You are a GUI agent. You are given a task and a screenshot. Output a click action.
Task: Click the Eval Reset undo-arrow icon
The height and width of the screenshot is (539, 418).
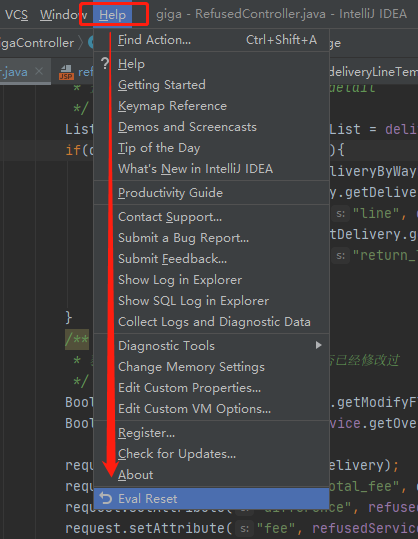[x=106, y=498]
